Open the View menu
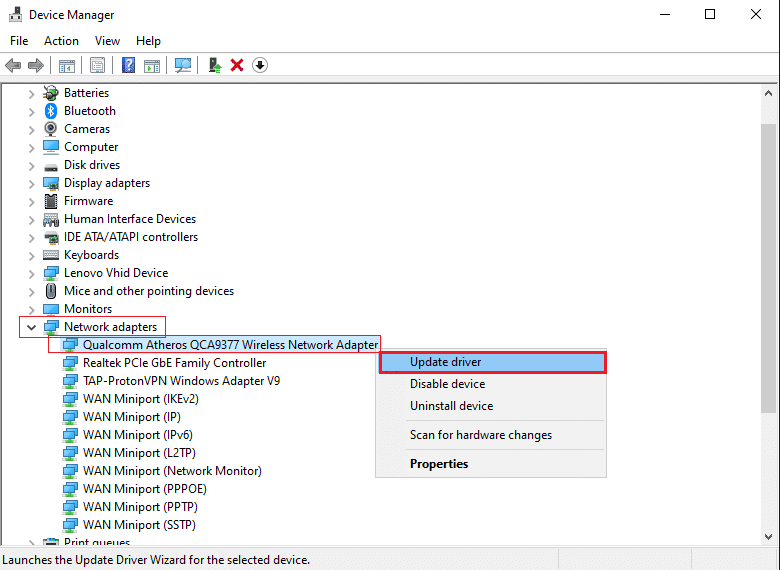This screenshot has height=570, width=780. (107, 41)
